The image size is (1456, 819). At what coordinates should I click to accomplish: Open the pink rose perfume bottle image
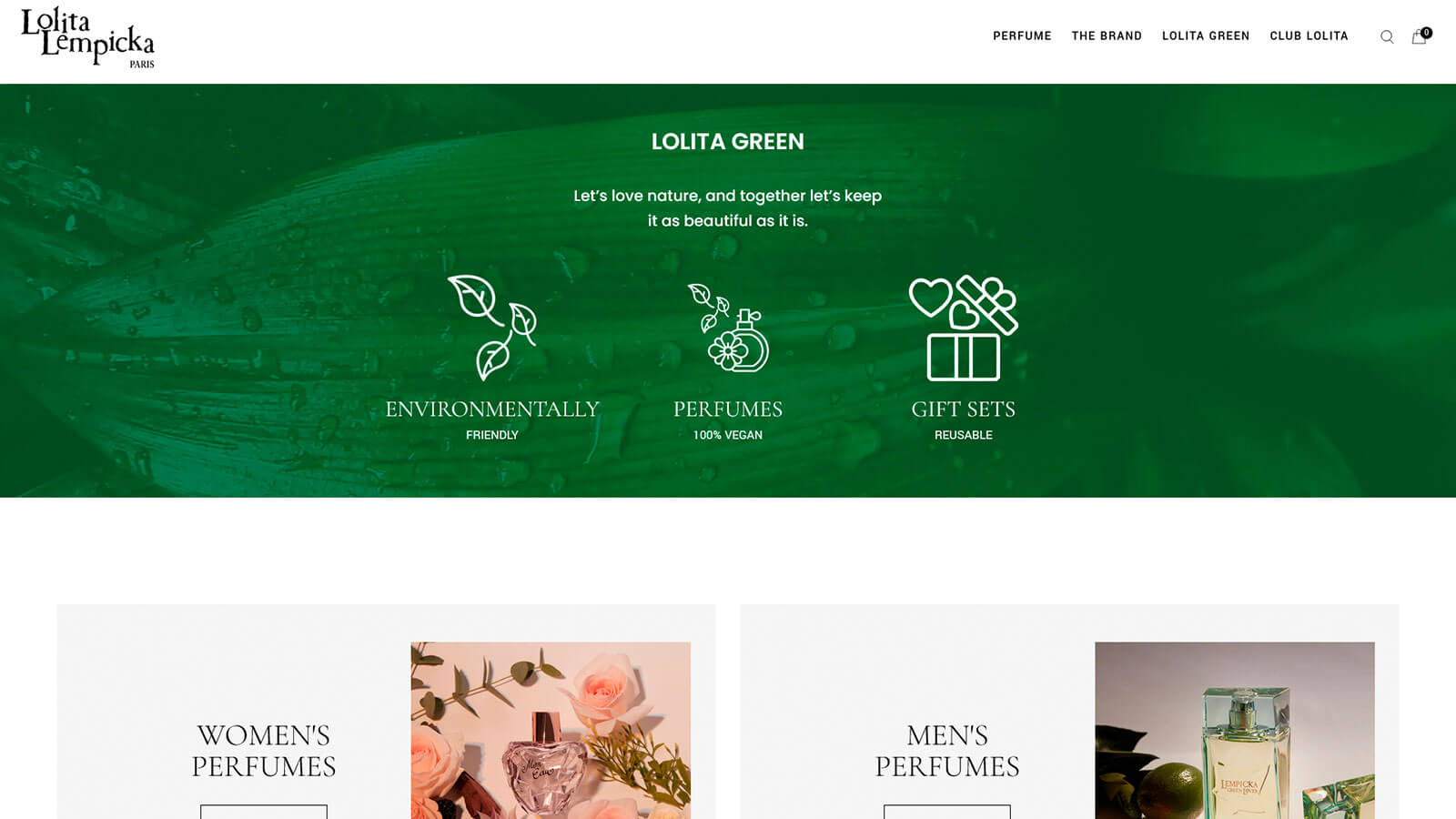click(x=551, y=731)
